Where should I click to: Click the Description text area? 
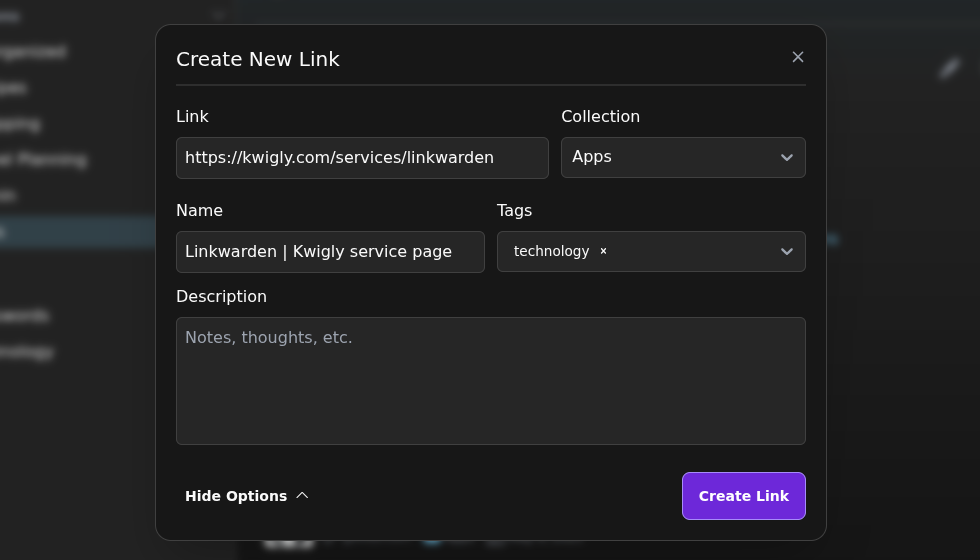491,381
